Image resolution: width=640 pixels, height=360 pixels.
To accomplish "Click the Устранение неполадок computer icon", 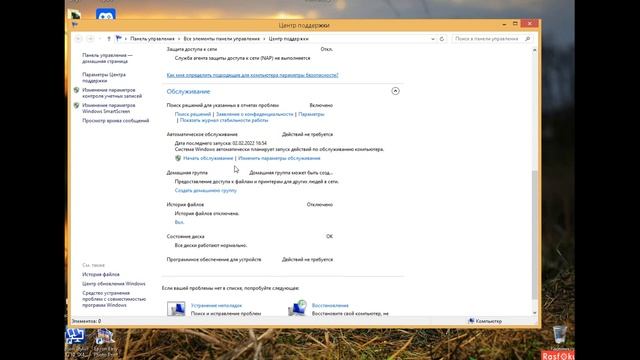I will coord(176,309).
